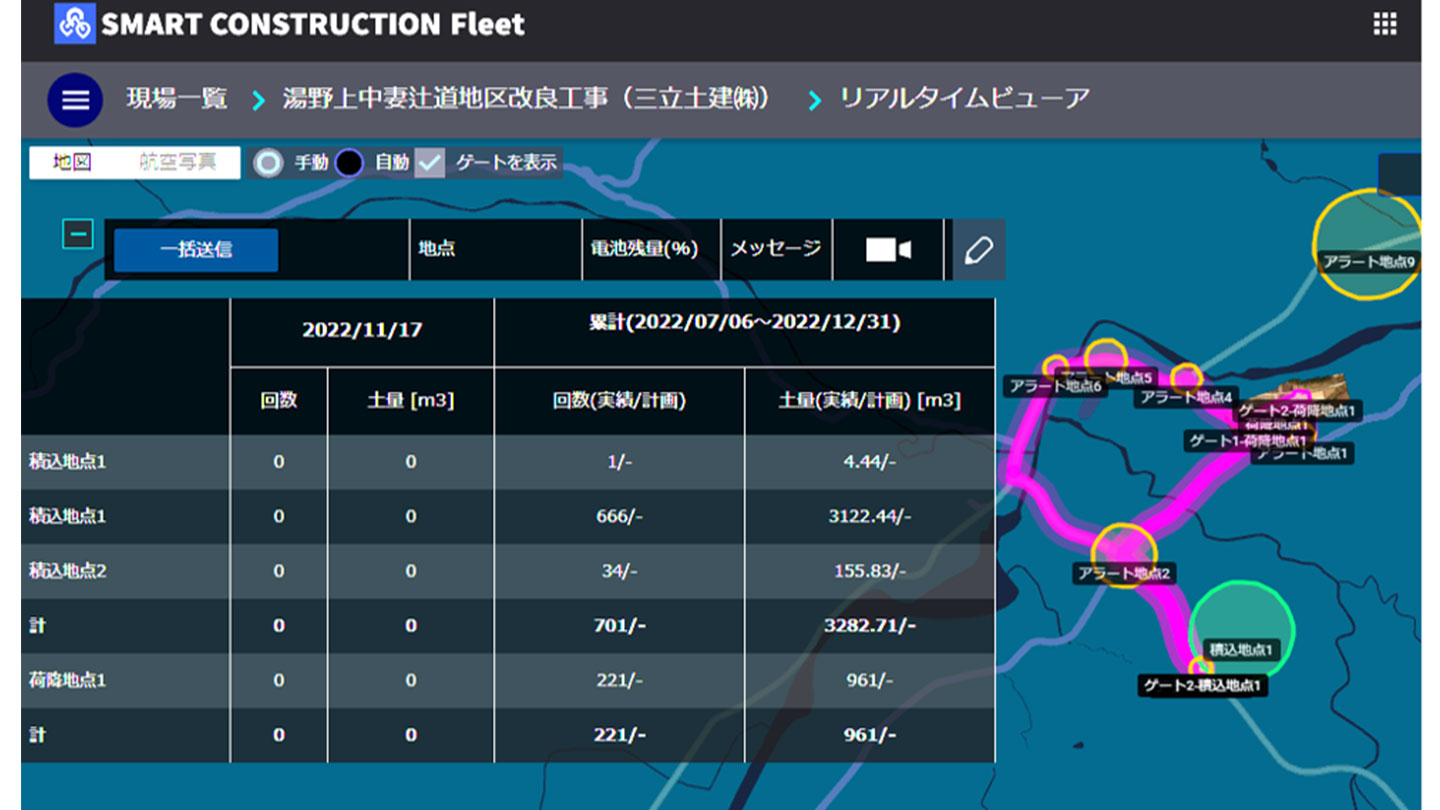Click the アラート地点2 map marker

1124,551
